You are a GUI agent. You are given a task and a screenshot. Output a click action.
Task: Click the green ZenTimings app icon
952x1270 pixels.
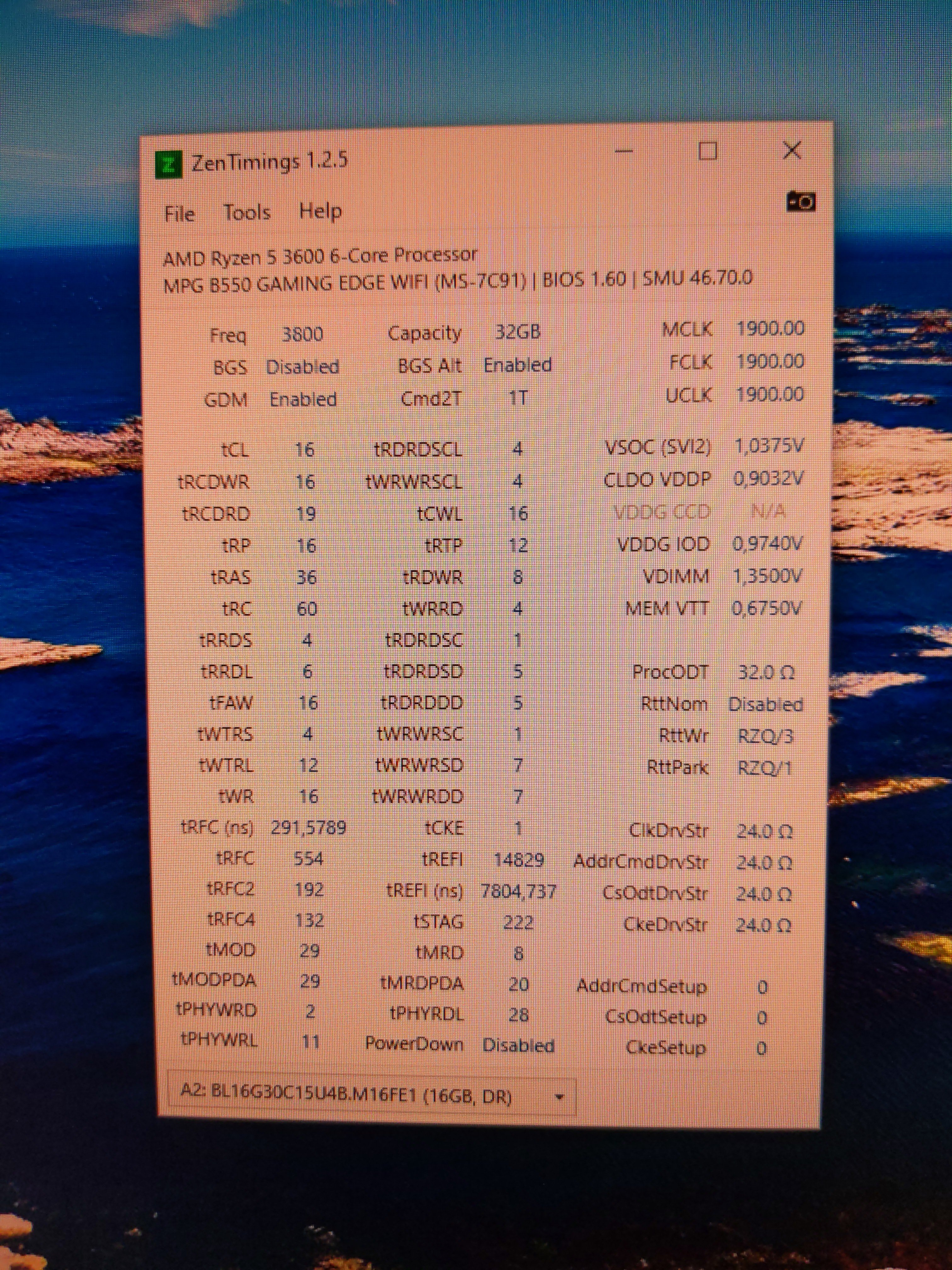pos(169,165)
